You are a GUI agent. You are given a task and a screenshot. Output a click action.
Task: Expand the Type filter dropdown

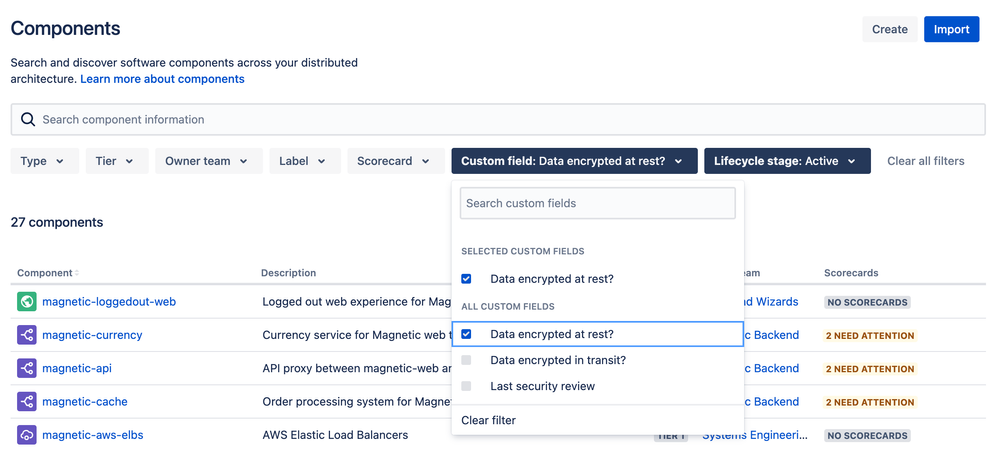coord(45,161)
